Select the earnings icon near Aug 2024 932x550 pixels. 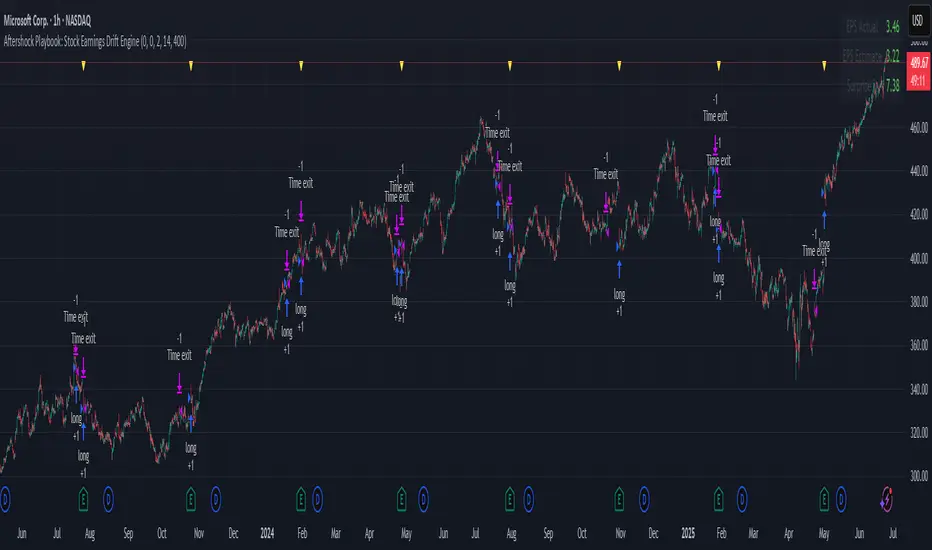[510, 495]
